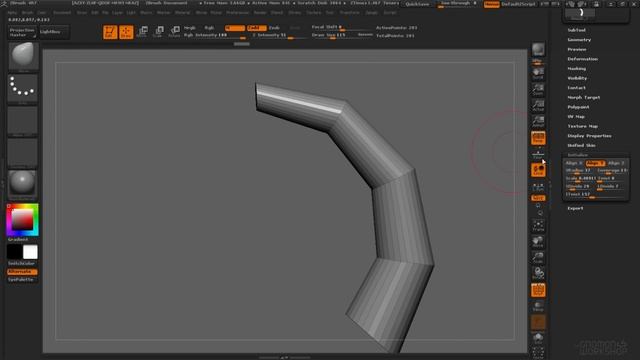Screen dimensions: 640x360
Task: Open the empty texture slot
Action: pyautogui.click(x=23, y=153)
